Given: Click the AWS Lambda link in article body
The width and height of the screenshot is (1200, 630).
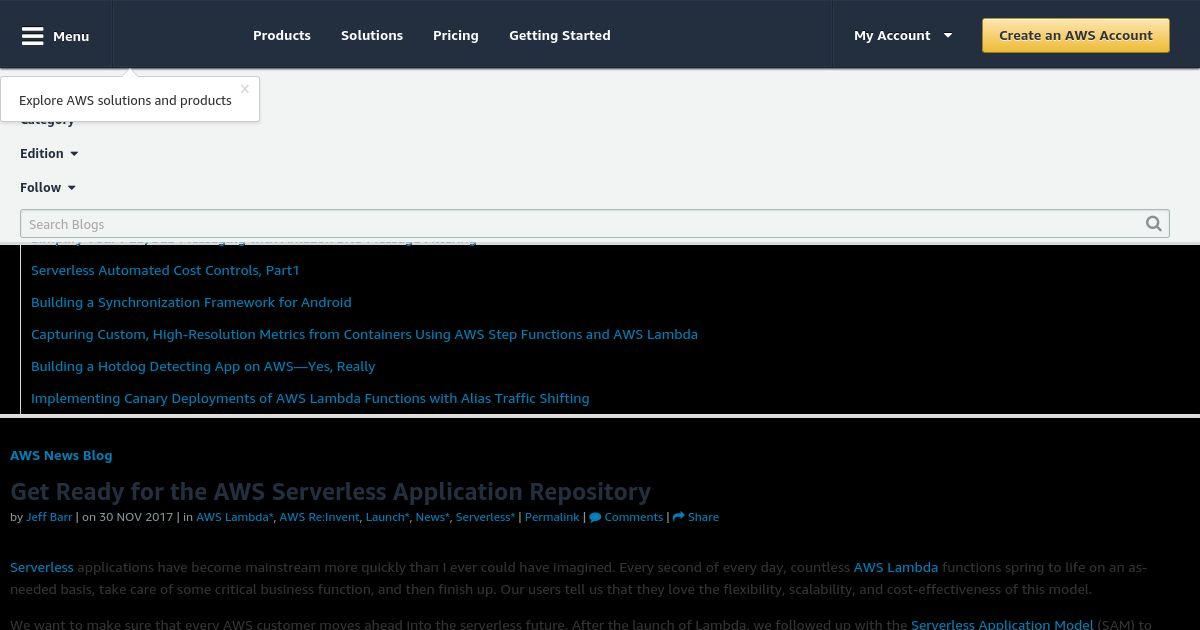Looking at the screenshot, I should [x=896, y=567].
